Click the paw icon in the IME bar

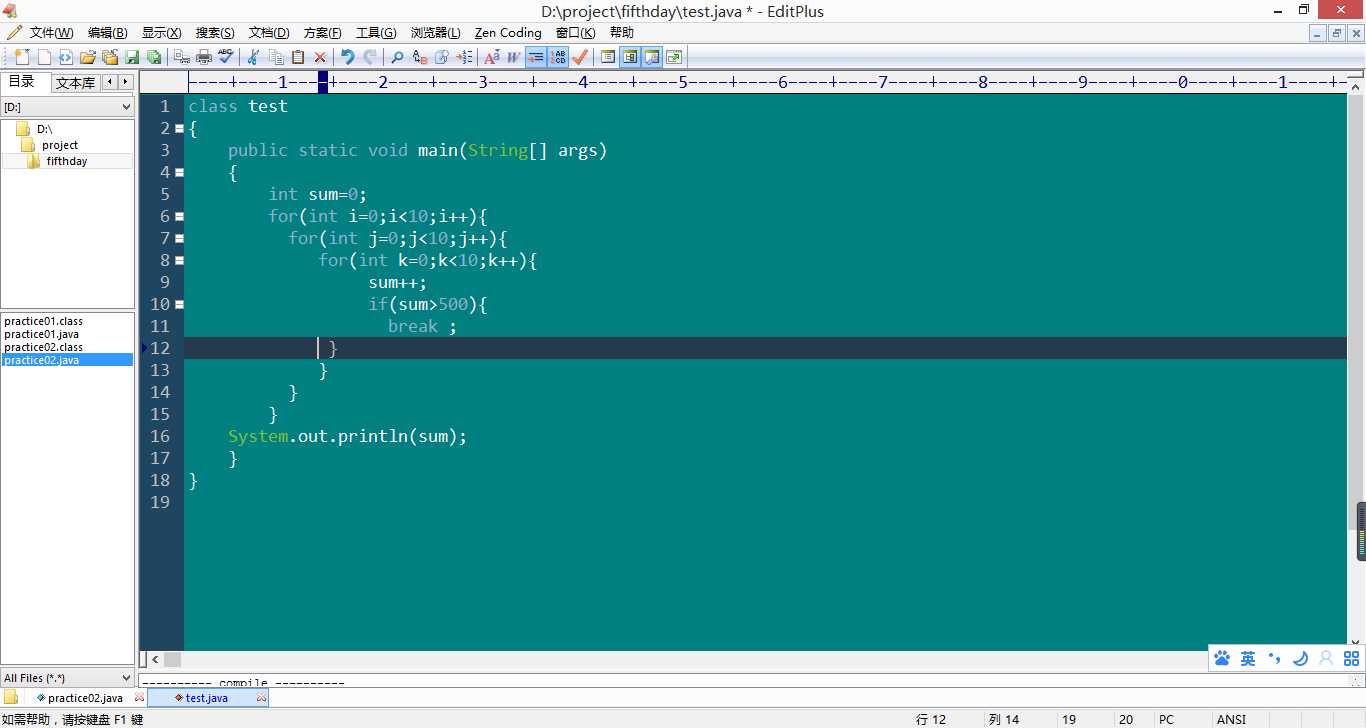click(x=1222, y=658)
